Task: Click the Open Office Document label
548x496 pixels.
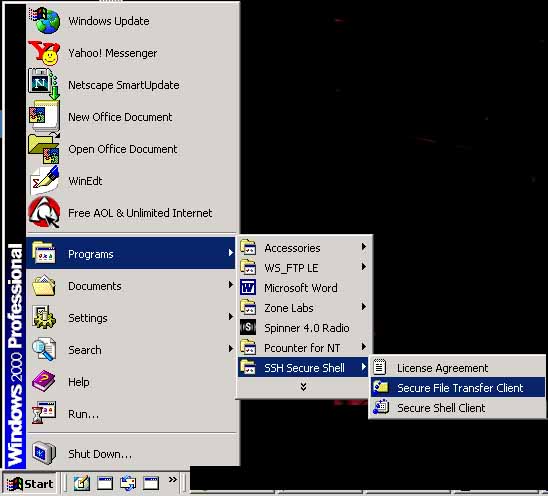Action: click(x=123, y=149)
